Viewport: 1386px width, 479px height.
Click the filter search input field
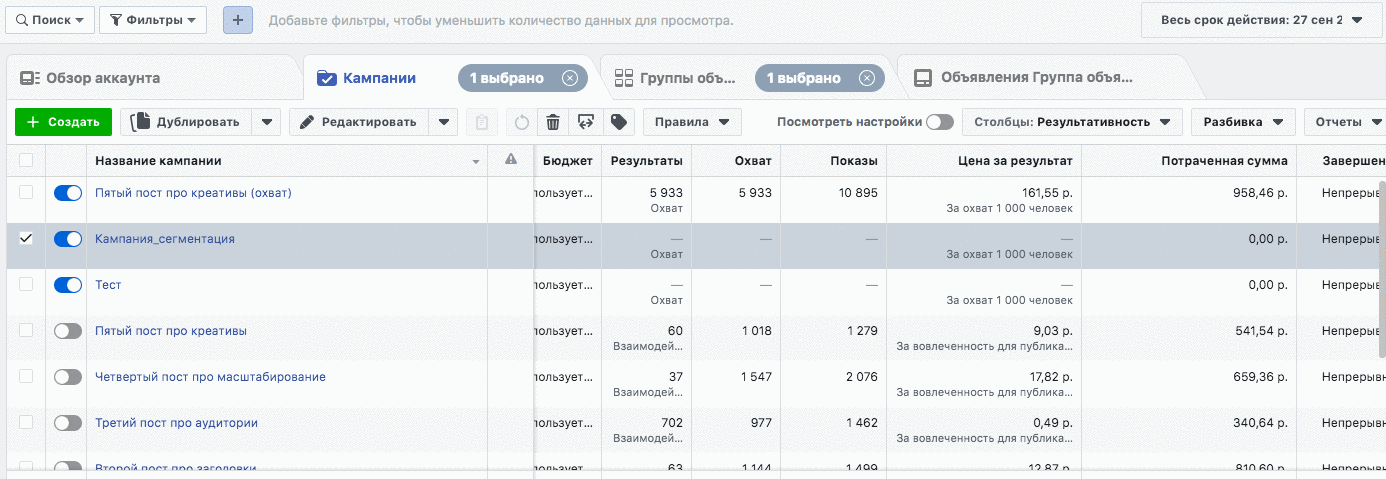coord(500,20)
